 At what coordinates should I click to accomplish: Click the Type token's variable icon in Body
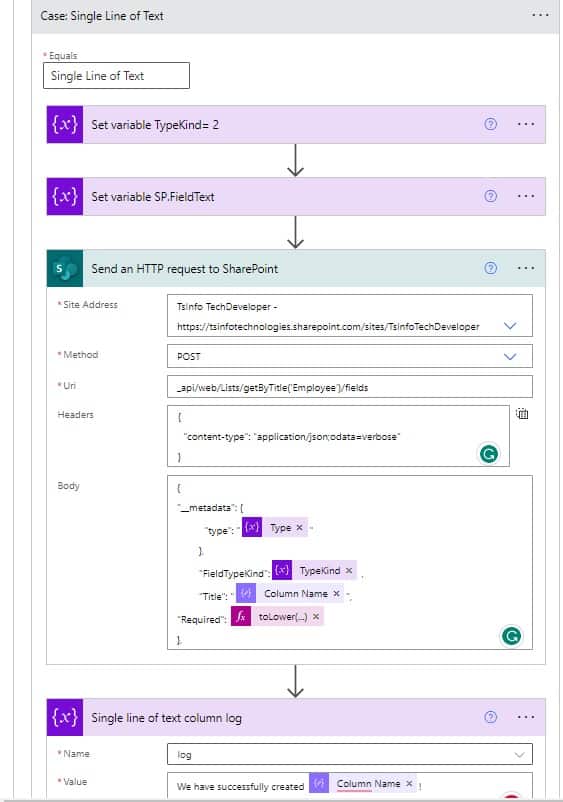pos(252,527)
